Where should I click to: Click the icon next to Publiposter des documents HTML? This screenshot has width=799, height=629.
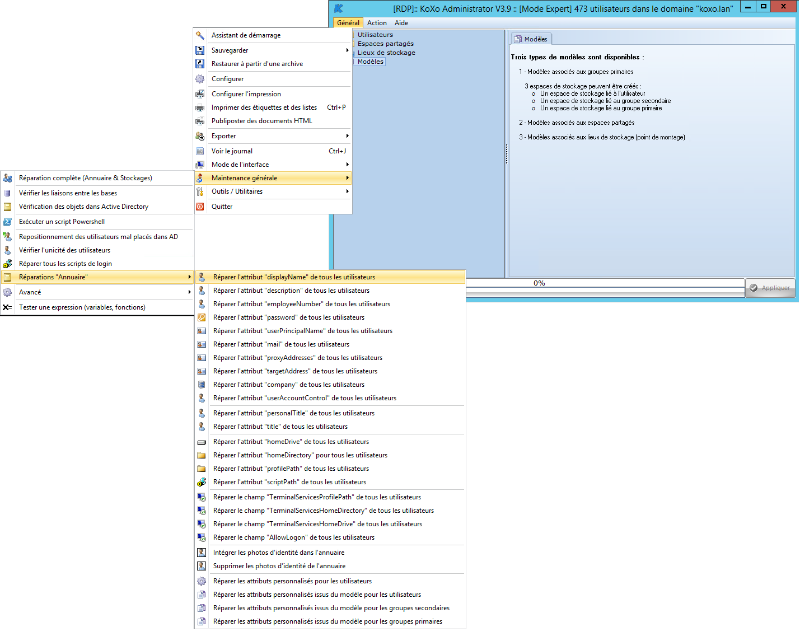[200, 121]
